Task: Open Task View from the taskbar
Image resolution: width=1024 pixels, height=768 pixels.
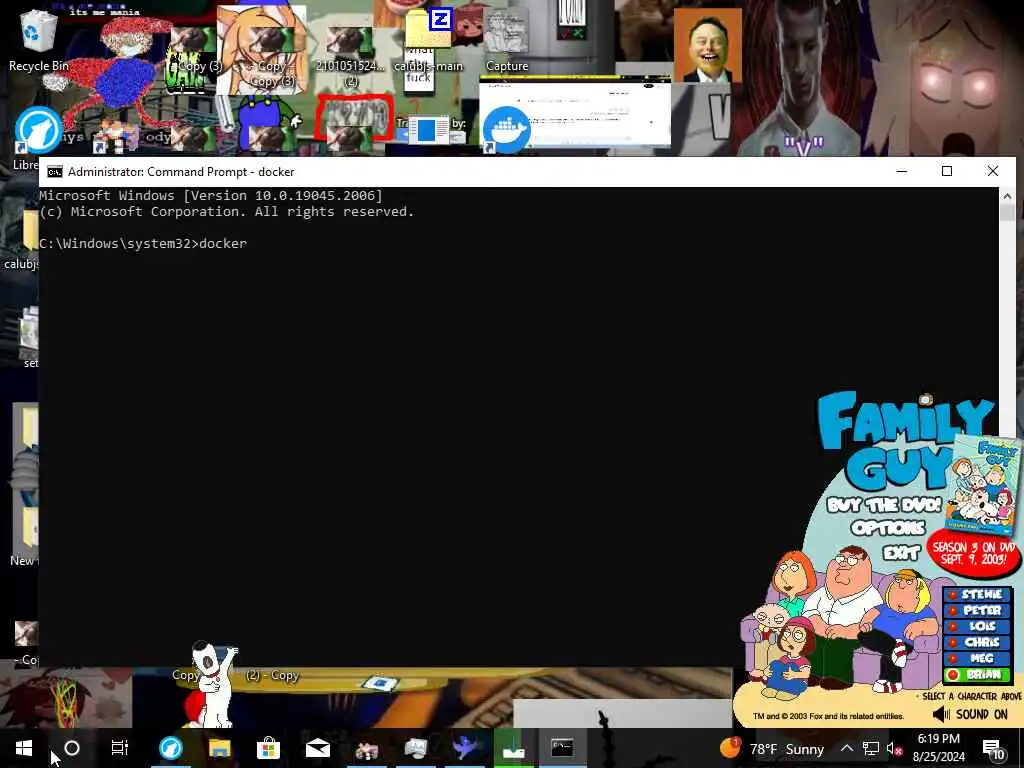Action: coord(120,748)
